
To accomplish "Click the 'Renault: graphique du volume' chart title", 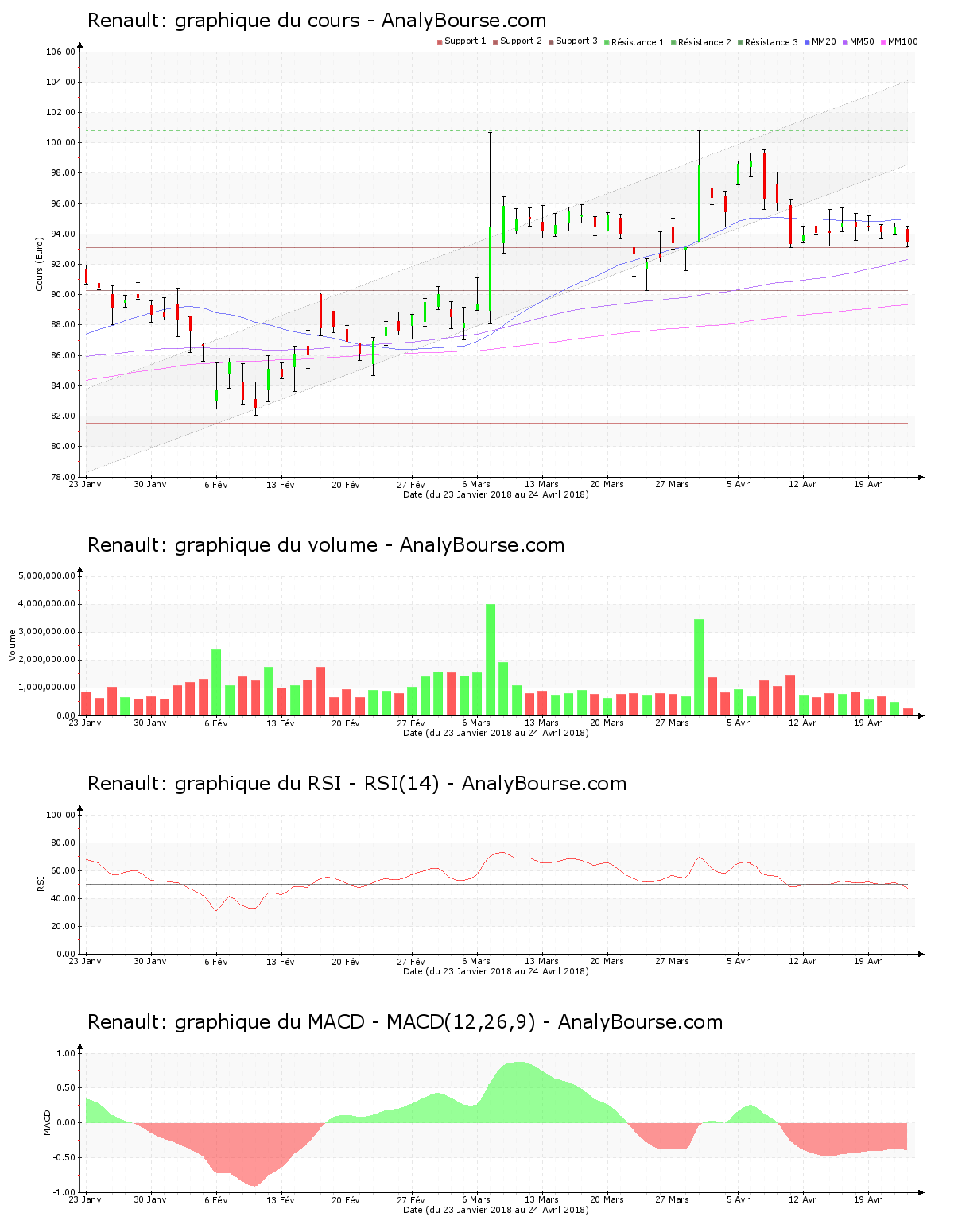I will (x=326, y=545).
